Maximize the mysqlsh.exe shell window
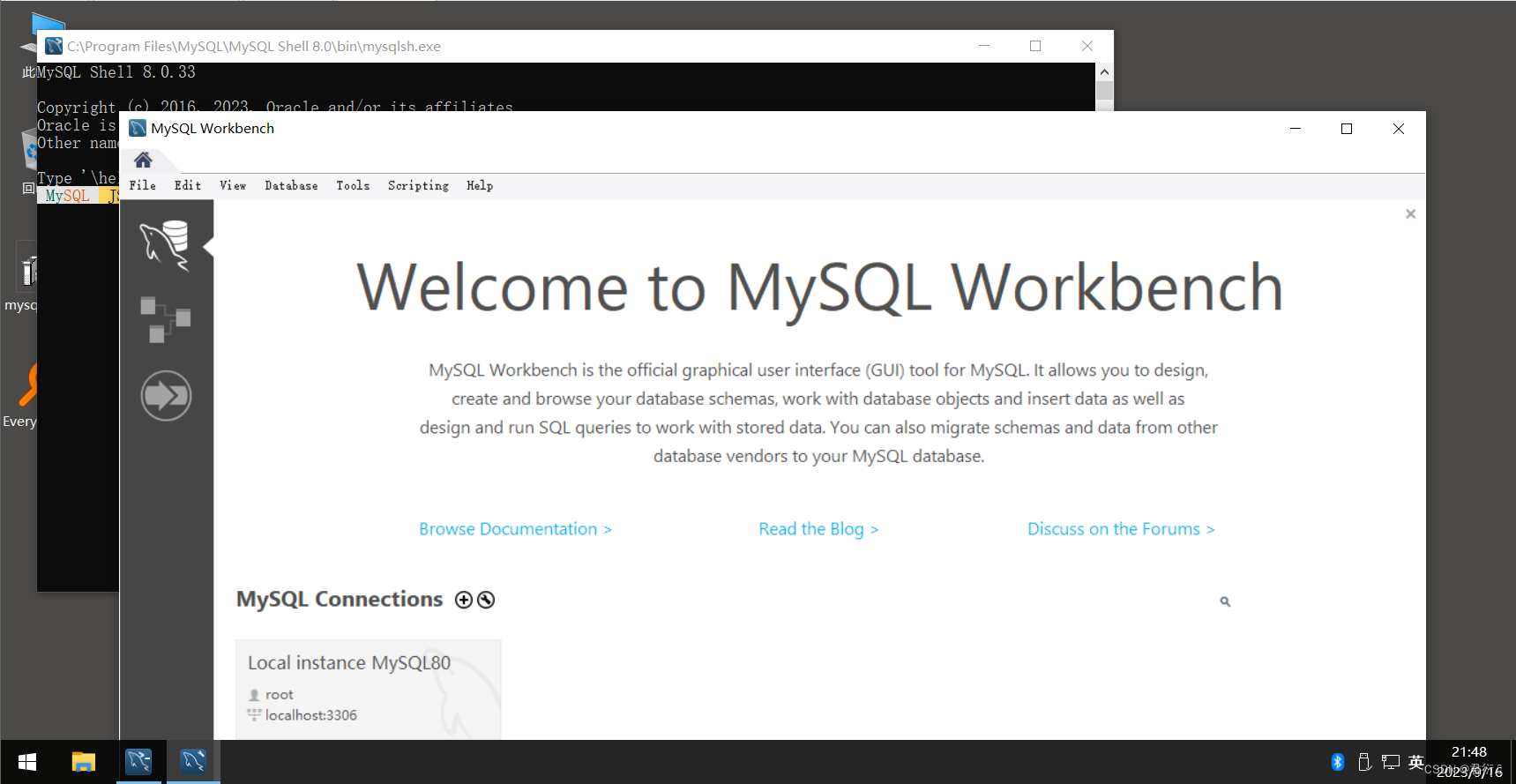The width and height of the screenshot is (1516, 784). click(1035, 46)
